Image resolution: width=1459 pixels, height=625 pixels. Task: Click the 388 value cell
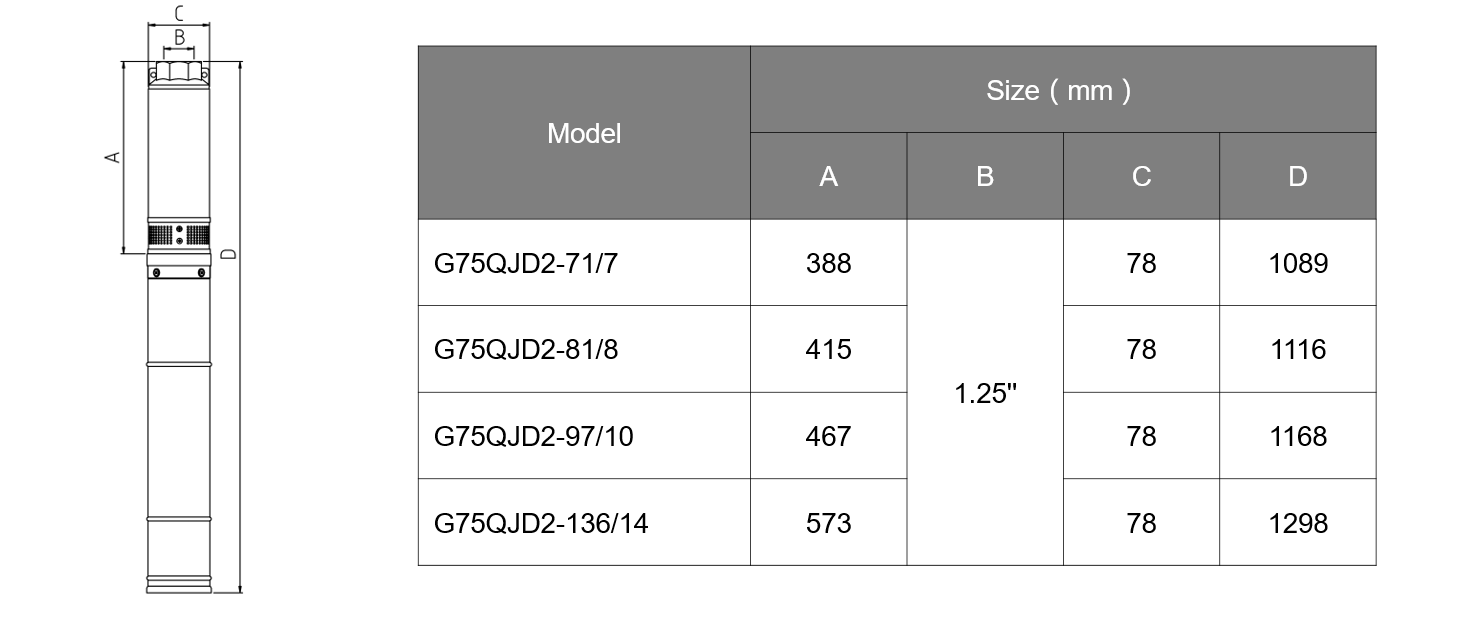tap(828, 263)
